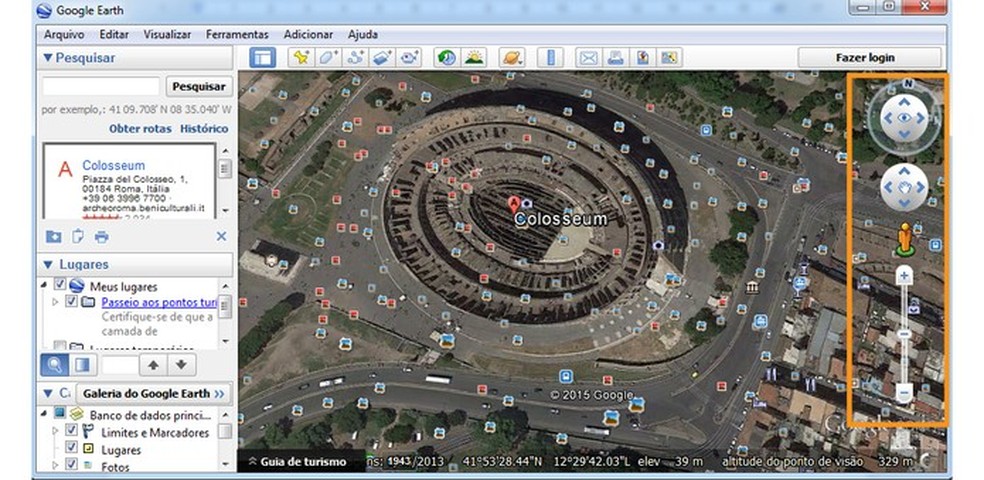The width and height of the screenshot is (984, 480).
Task: Click the search text input field
Action: coord(100,87)
